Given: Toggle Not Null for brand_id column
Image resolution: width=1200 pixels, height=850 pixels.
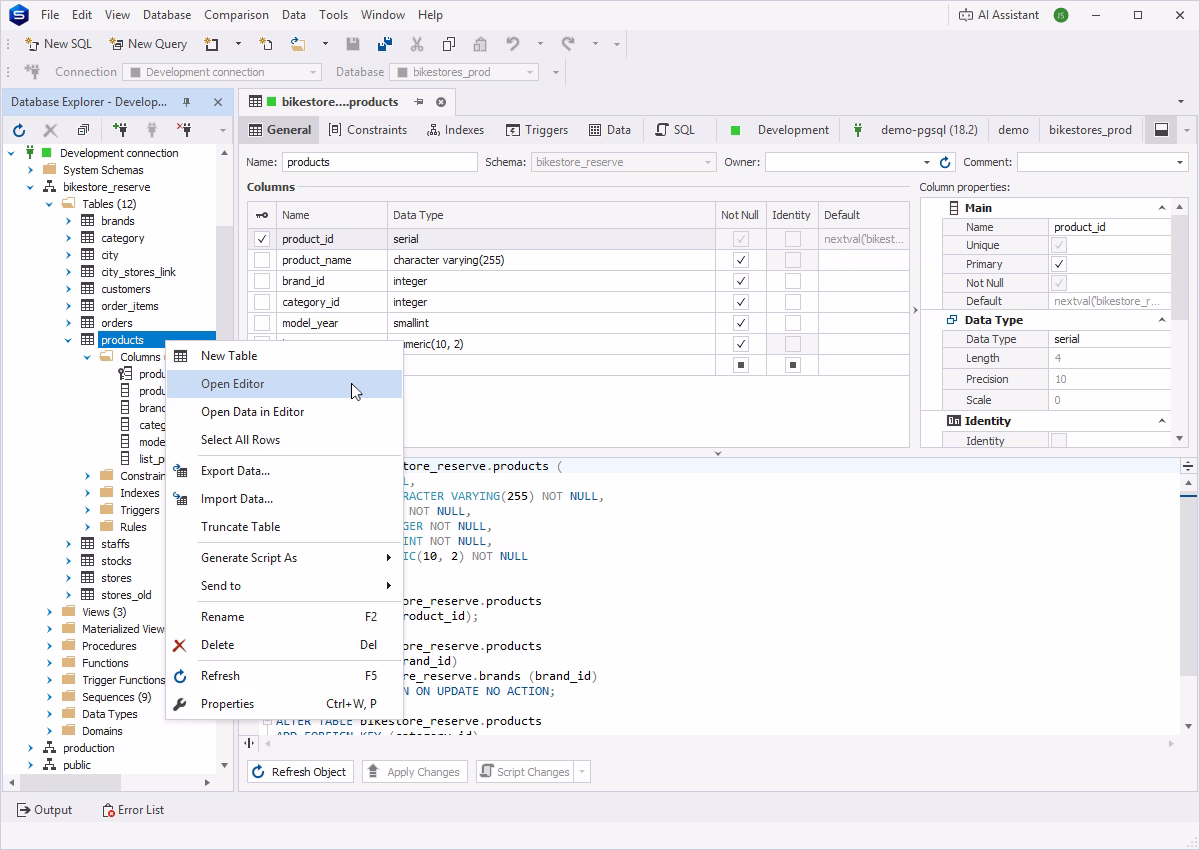Looking at the screenshot, I should 740,281.
